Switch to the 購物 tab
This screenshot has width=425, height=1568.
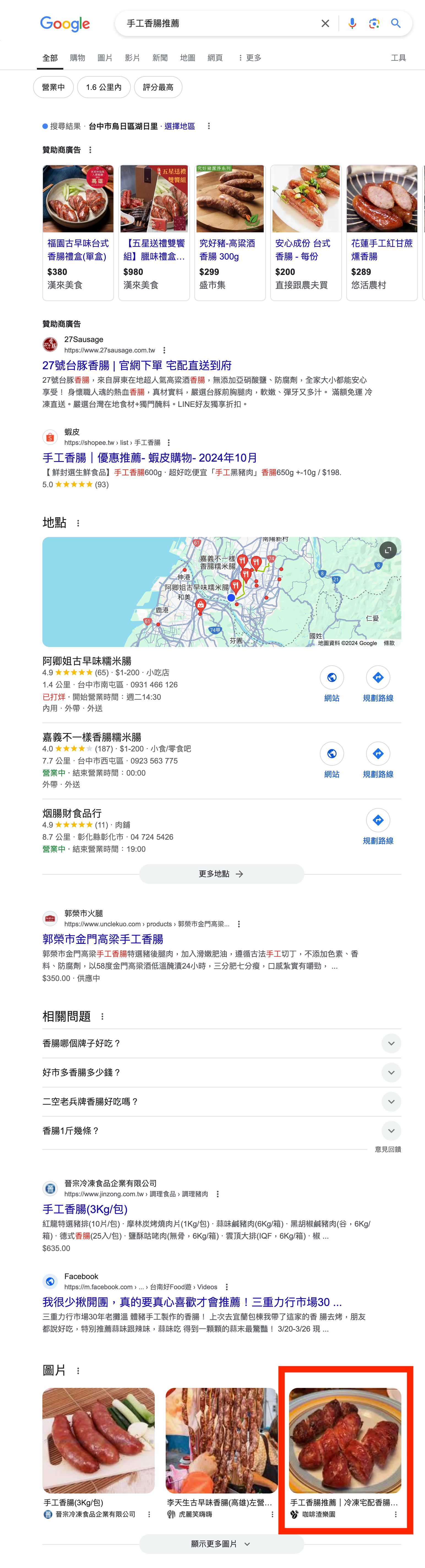77,58
